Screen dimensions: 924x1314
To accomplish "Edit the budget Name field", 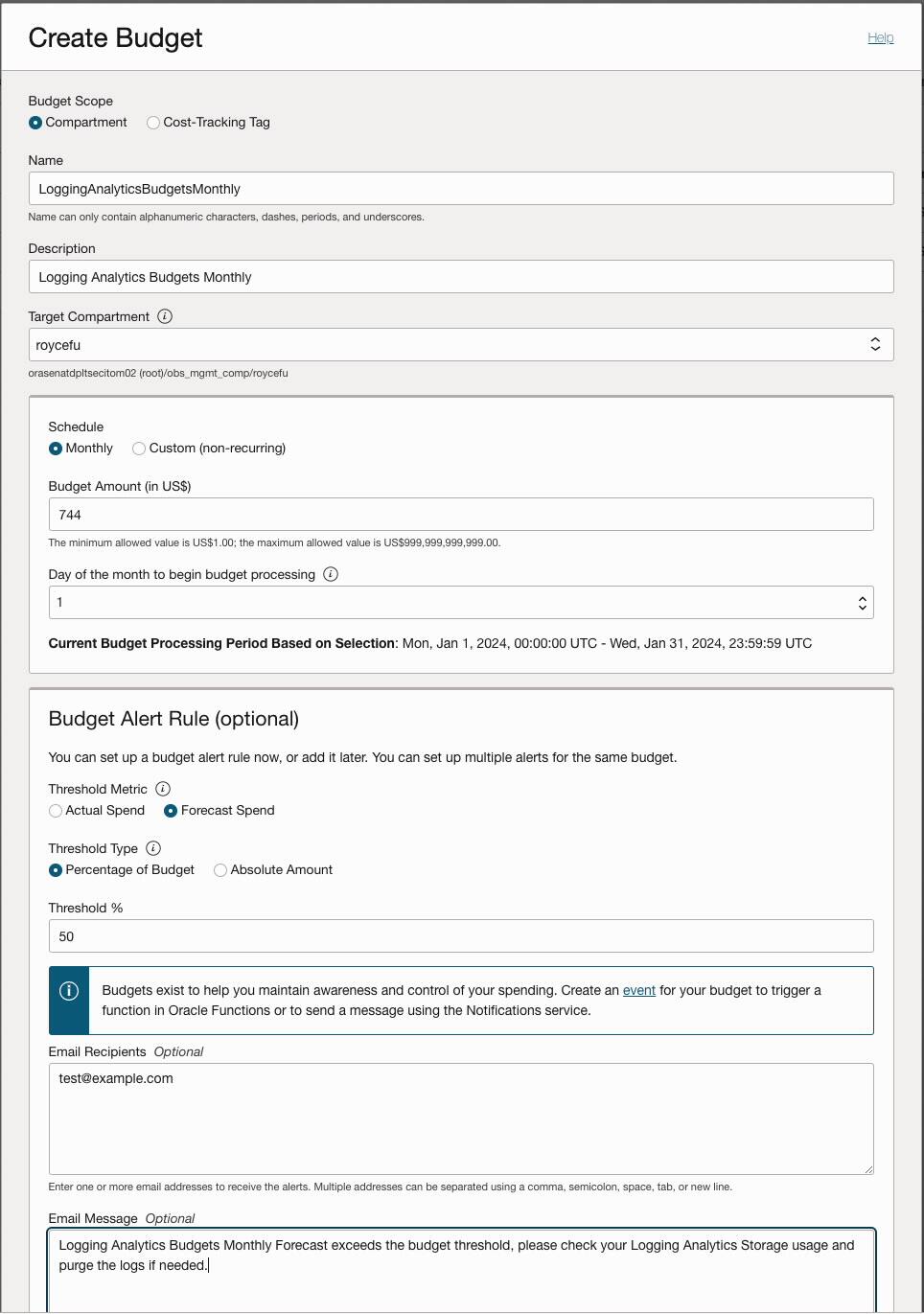I will click(x=462, y=188).
